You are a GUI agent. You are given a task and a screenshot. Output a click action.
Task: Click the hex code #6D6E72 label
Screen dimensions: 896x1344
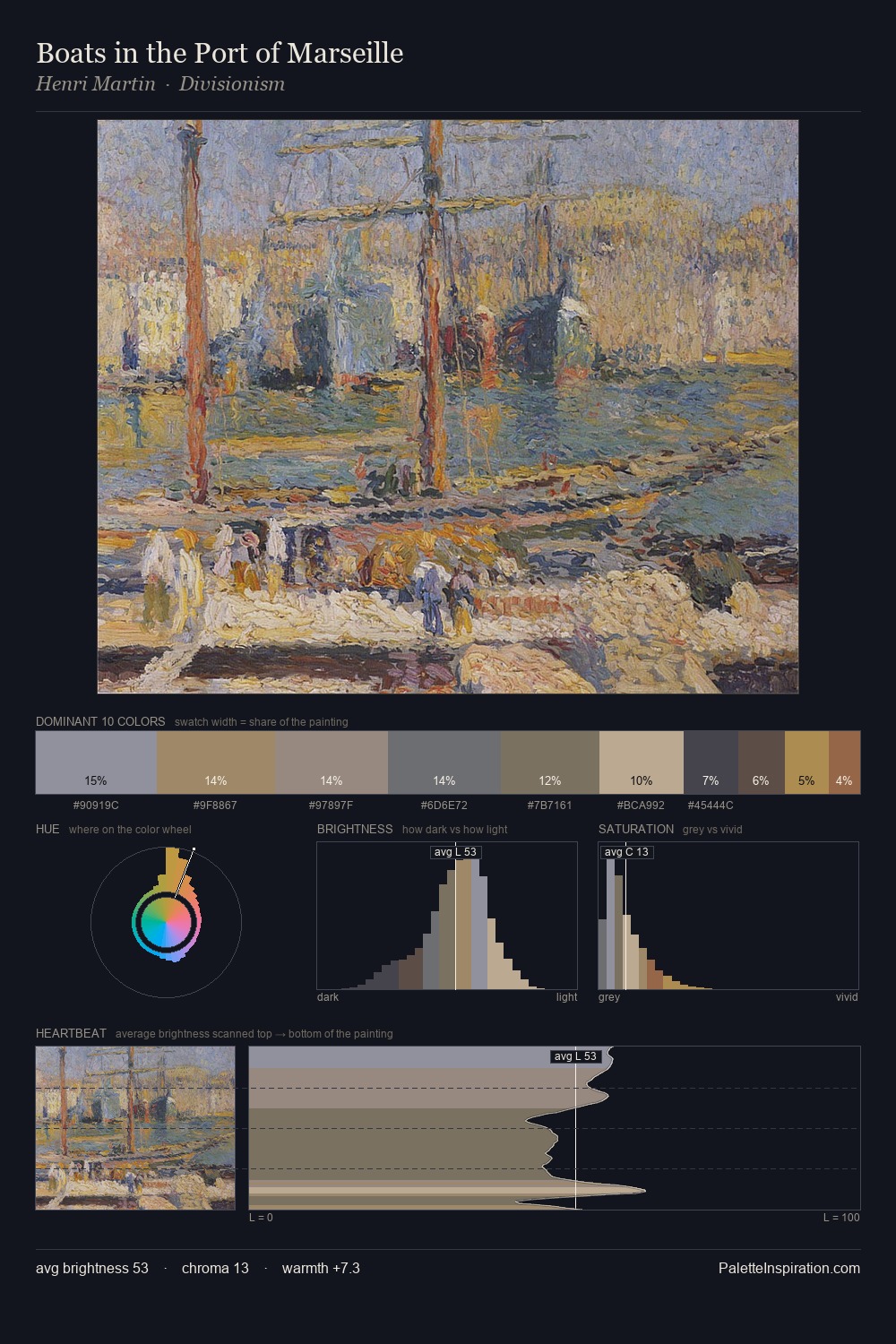(444, 806)
